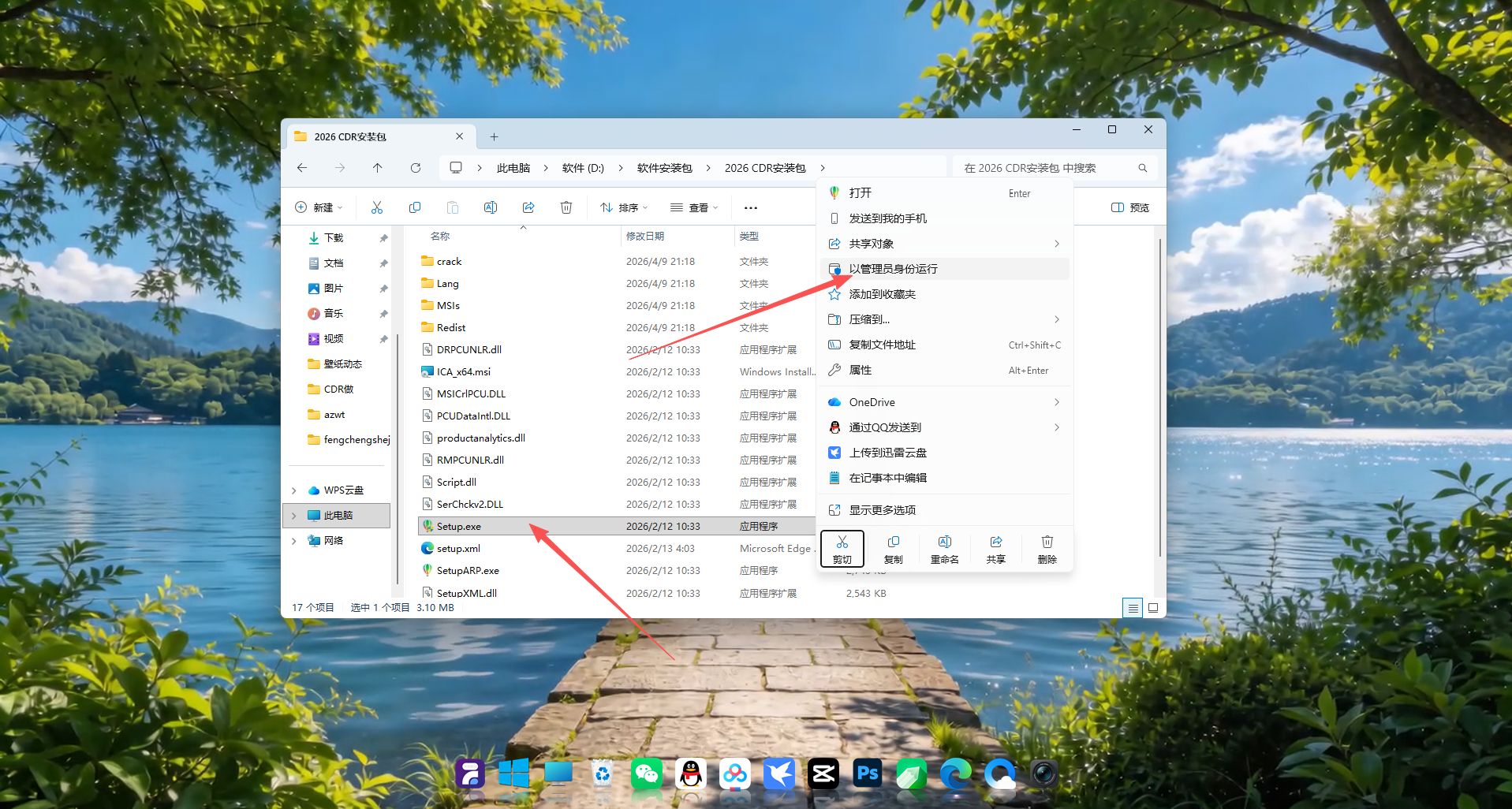
Task: Click the 软件 (D:) breadcrumb link
Action: point(583,168)
